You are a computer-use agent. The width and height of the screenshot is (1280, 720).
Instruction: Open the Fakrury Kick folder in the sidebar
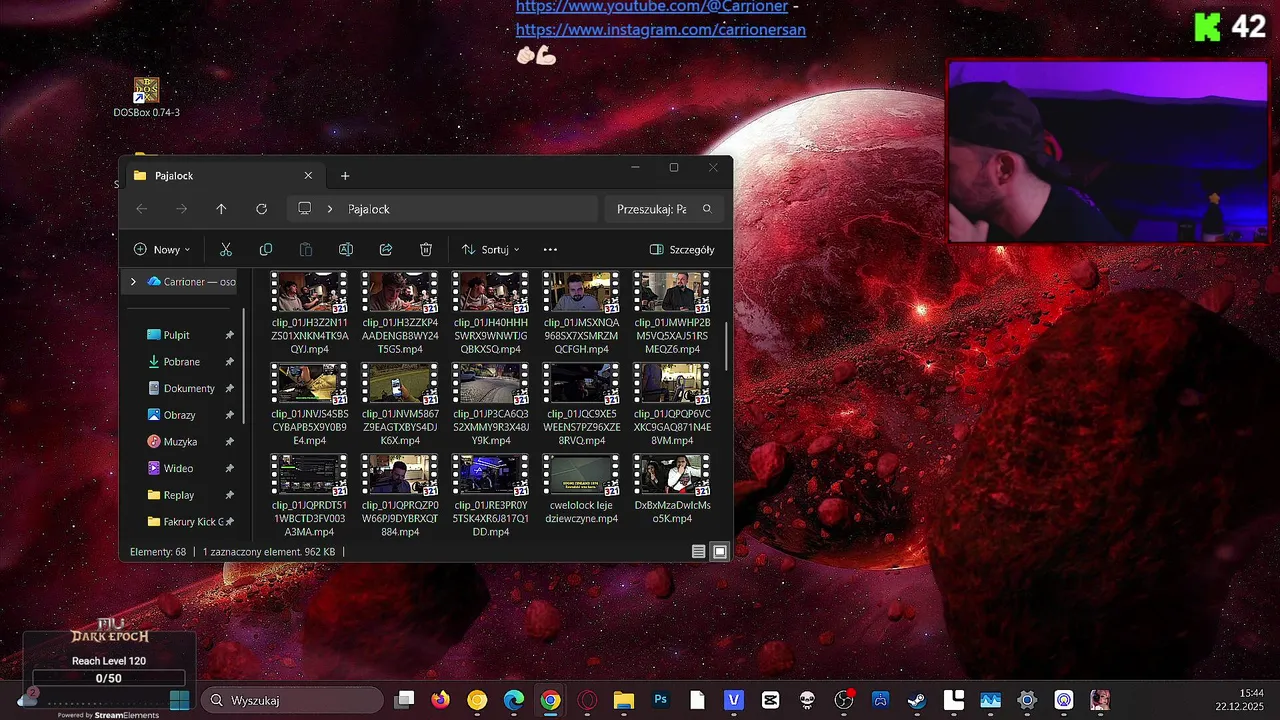coord(185,522)
